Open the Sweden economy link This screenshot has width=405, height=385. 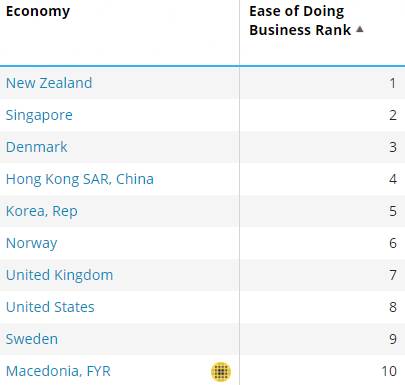[x=32, y=339]
